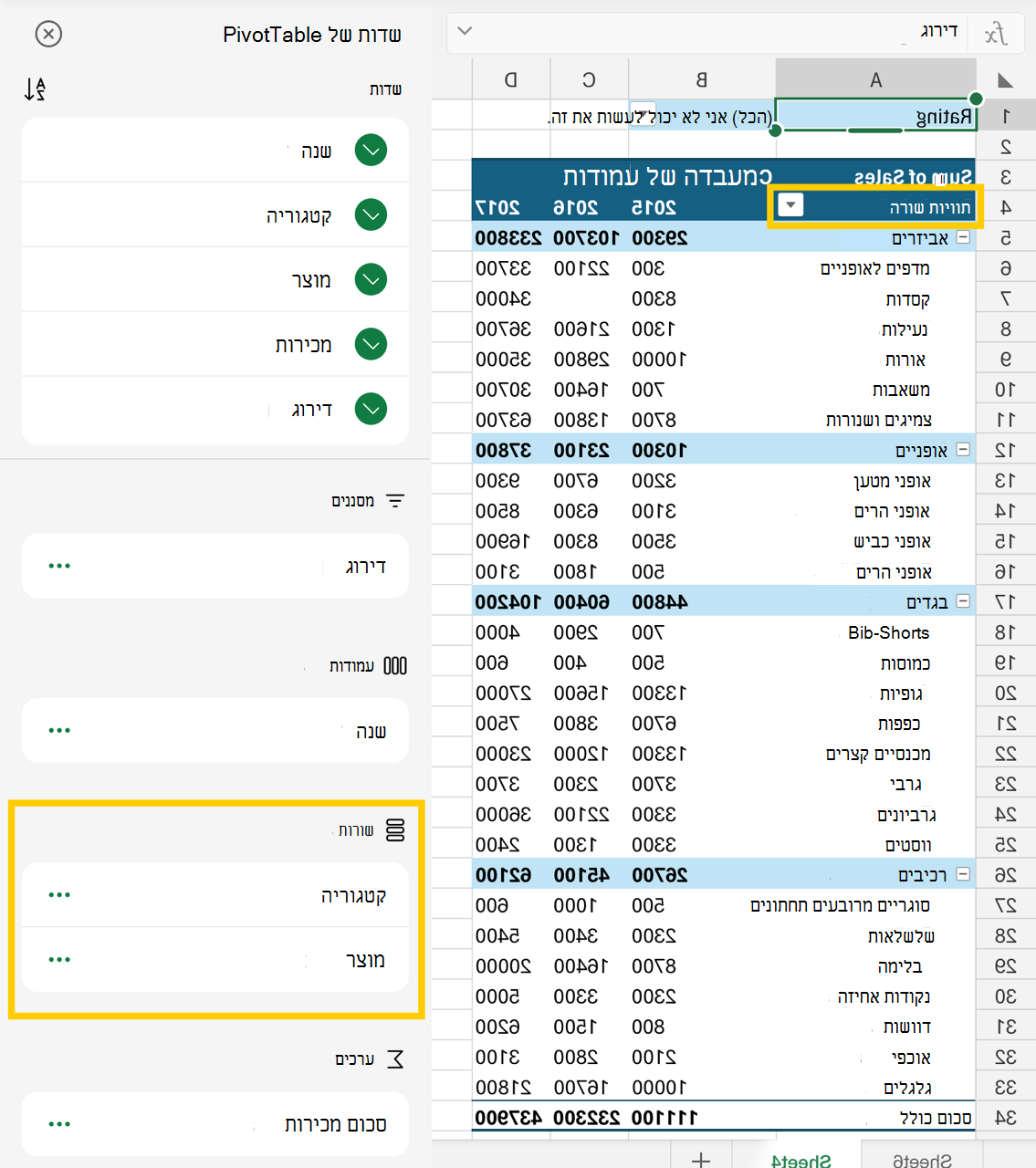Viewport: 1036px width, 1168px height.
Task: Expand the formula bar with chevron
Action: (x=465, y=31)
